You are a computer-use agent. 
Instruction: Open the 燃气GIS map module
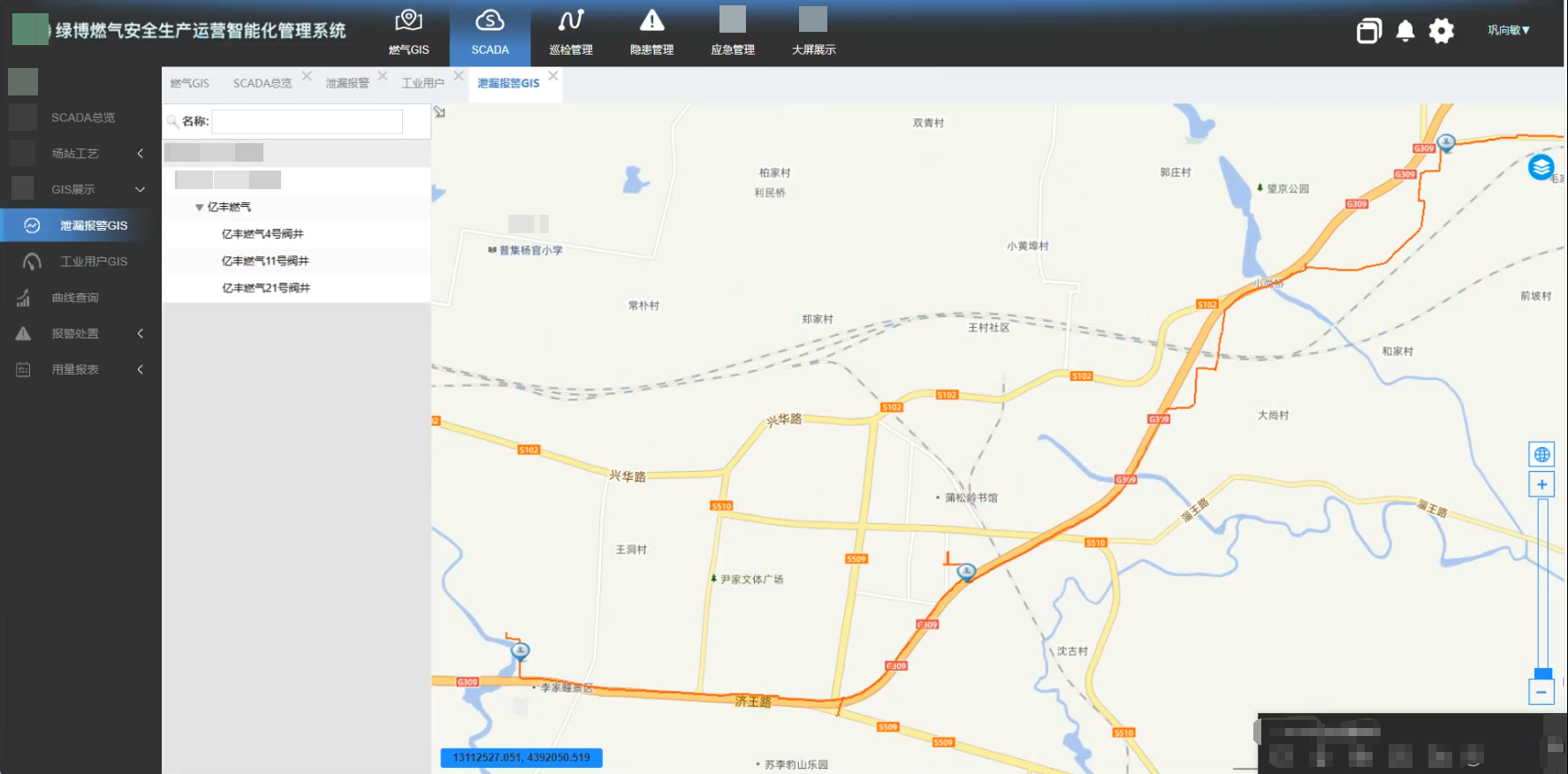point(408,33)
